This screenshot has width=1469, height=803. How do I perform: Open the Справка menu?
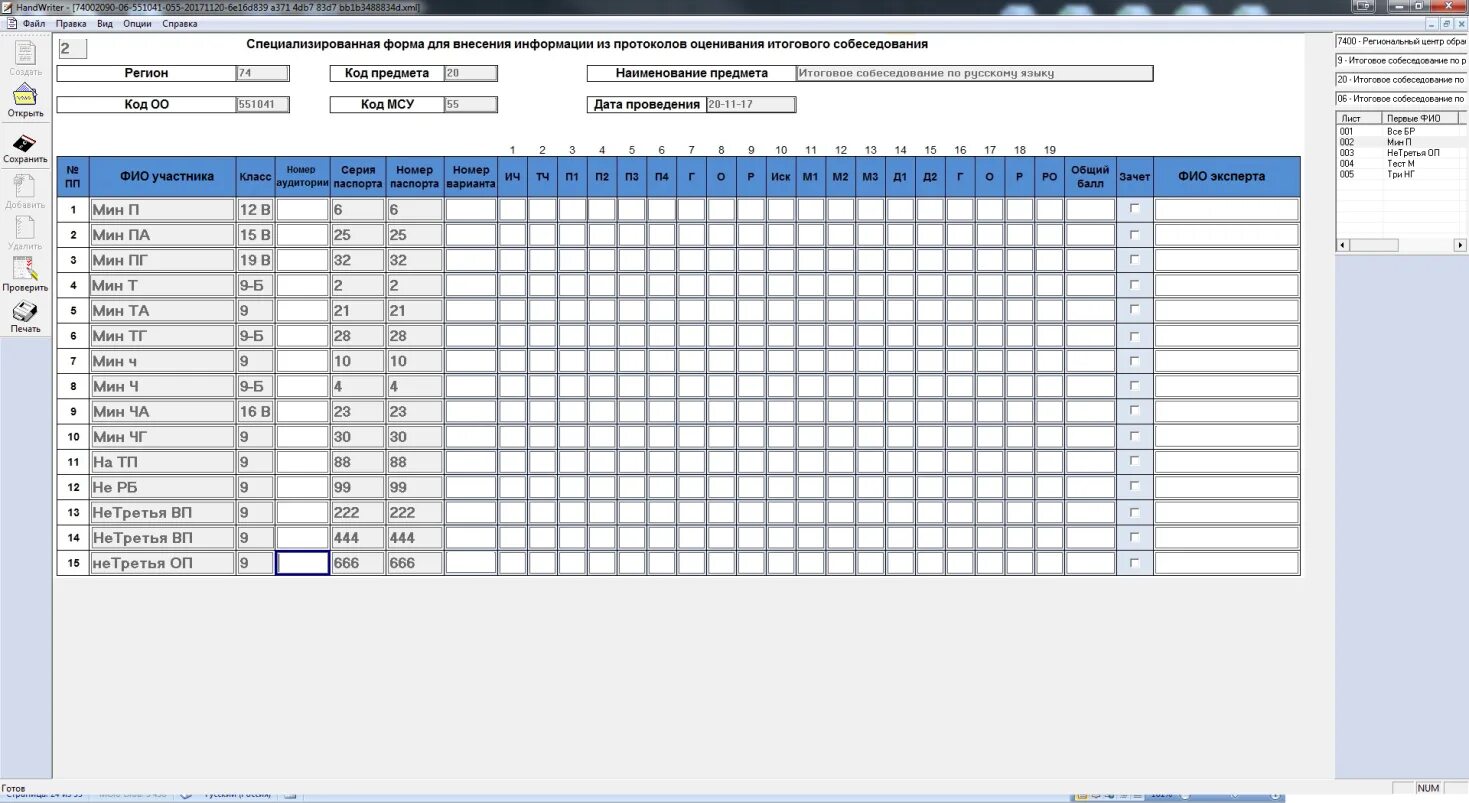179,23
